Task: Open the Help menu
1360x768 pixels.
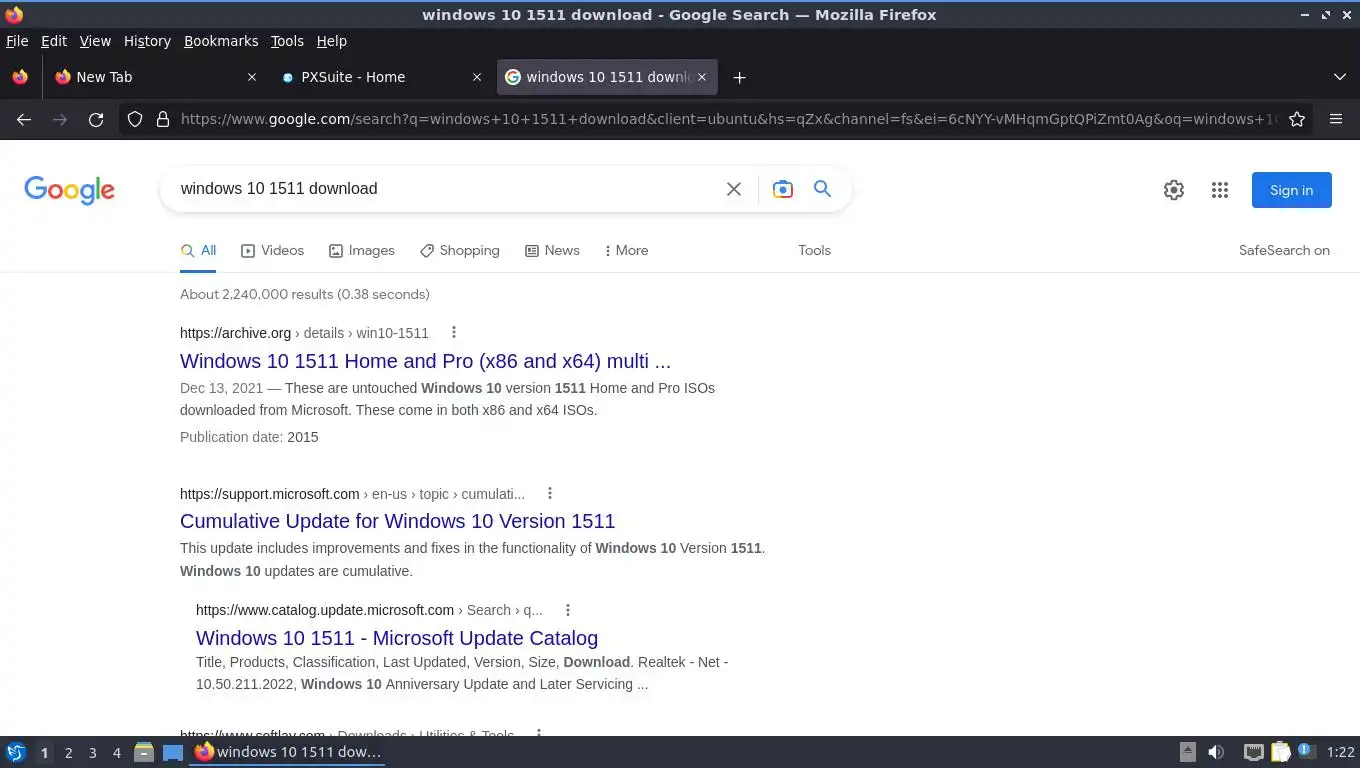Action: 332,41
